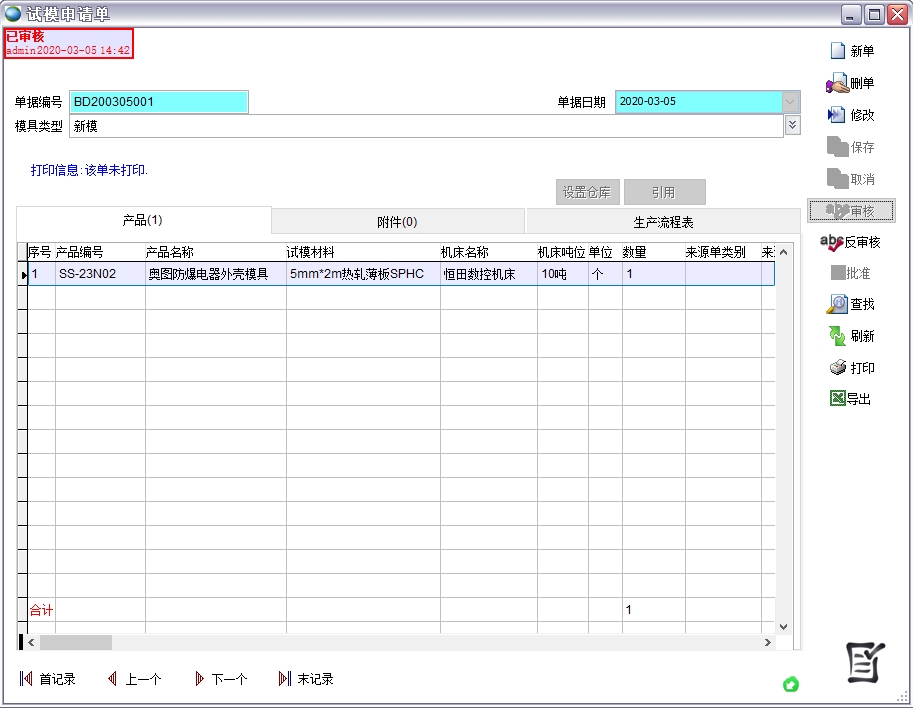Switch to the 附件(0) tab
The height and width of the screenshot is (708, 913).
coord(397,222)
